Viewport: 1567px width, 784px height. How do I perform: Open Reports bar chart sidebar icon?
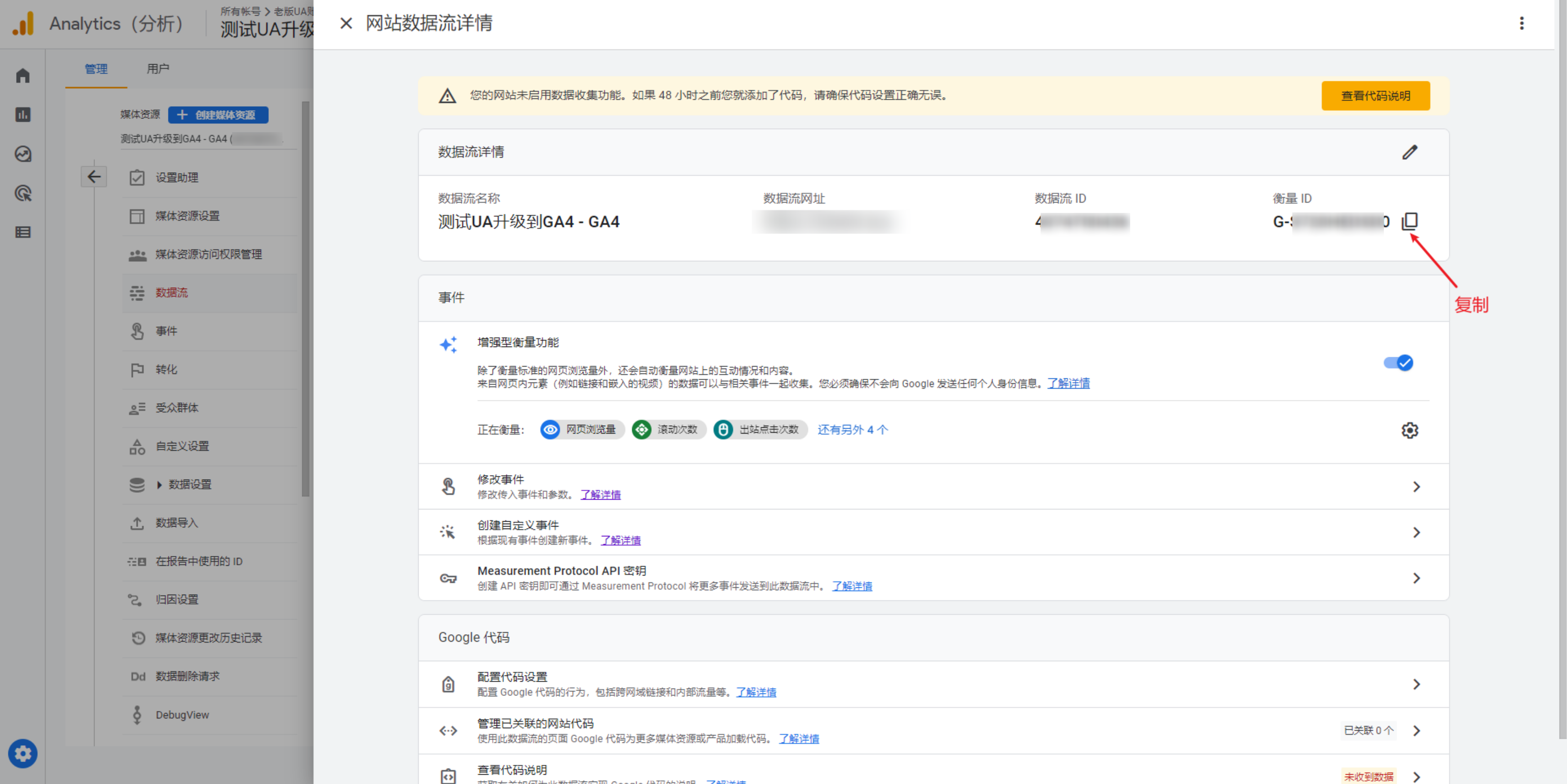[x=23, y=114]
